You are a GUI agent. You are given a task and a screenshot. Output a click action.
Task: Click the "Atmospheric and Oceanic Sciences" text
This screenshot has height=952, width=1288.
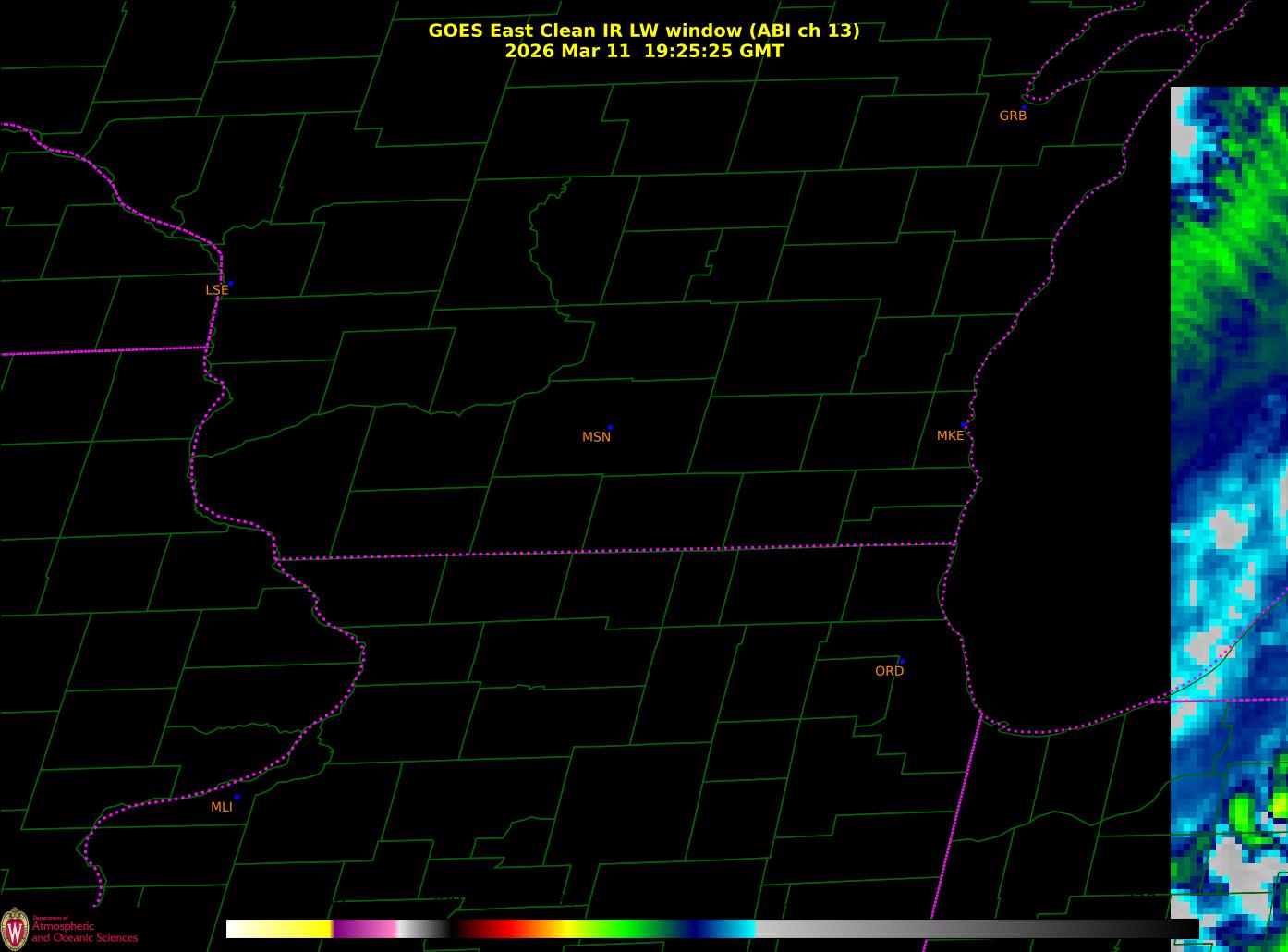[x=84, y=932]
